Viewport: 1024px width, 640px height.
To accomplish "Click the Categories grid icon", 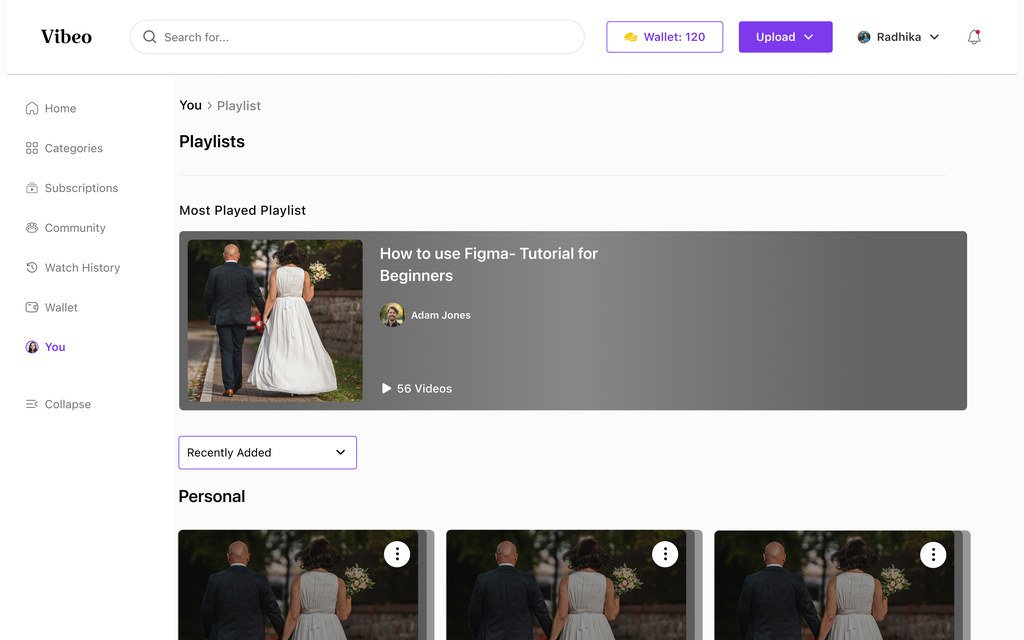I will tap(31, 148).
